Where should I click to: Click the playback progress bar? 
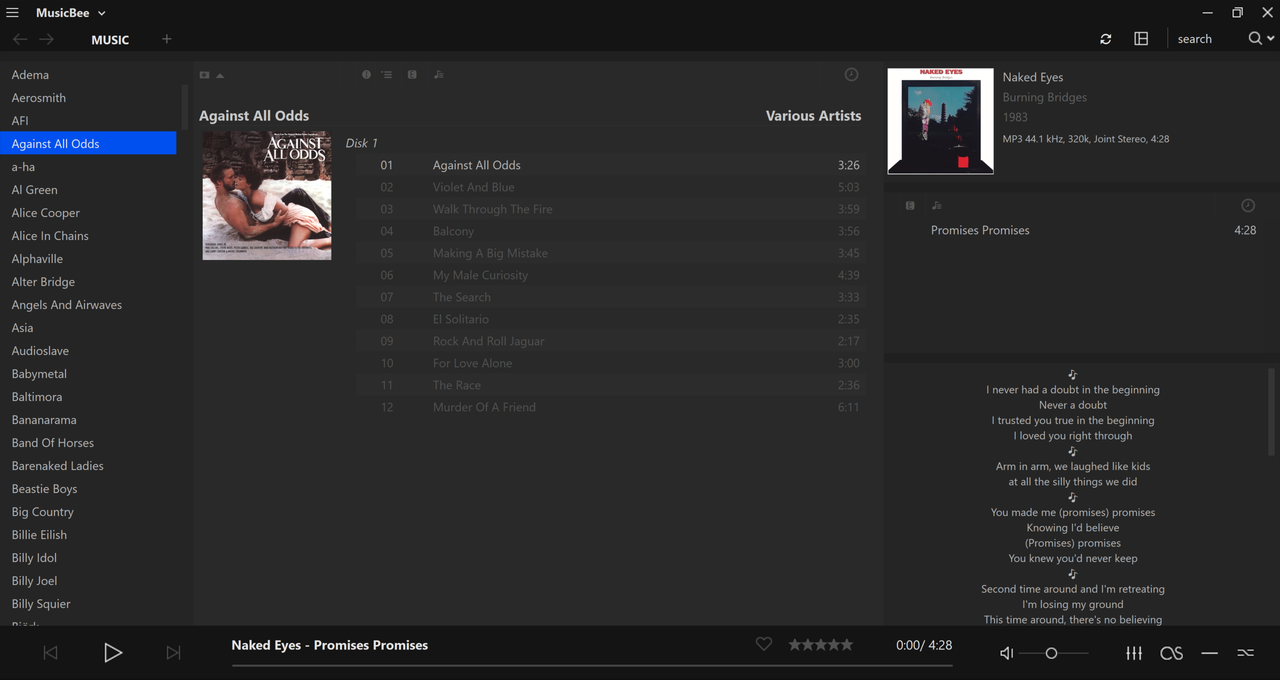click(592, 664)
